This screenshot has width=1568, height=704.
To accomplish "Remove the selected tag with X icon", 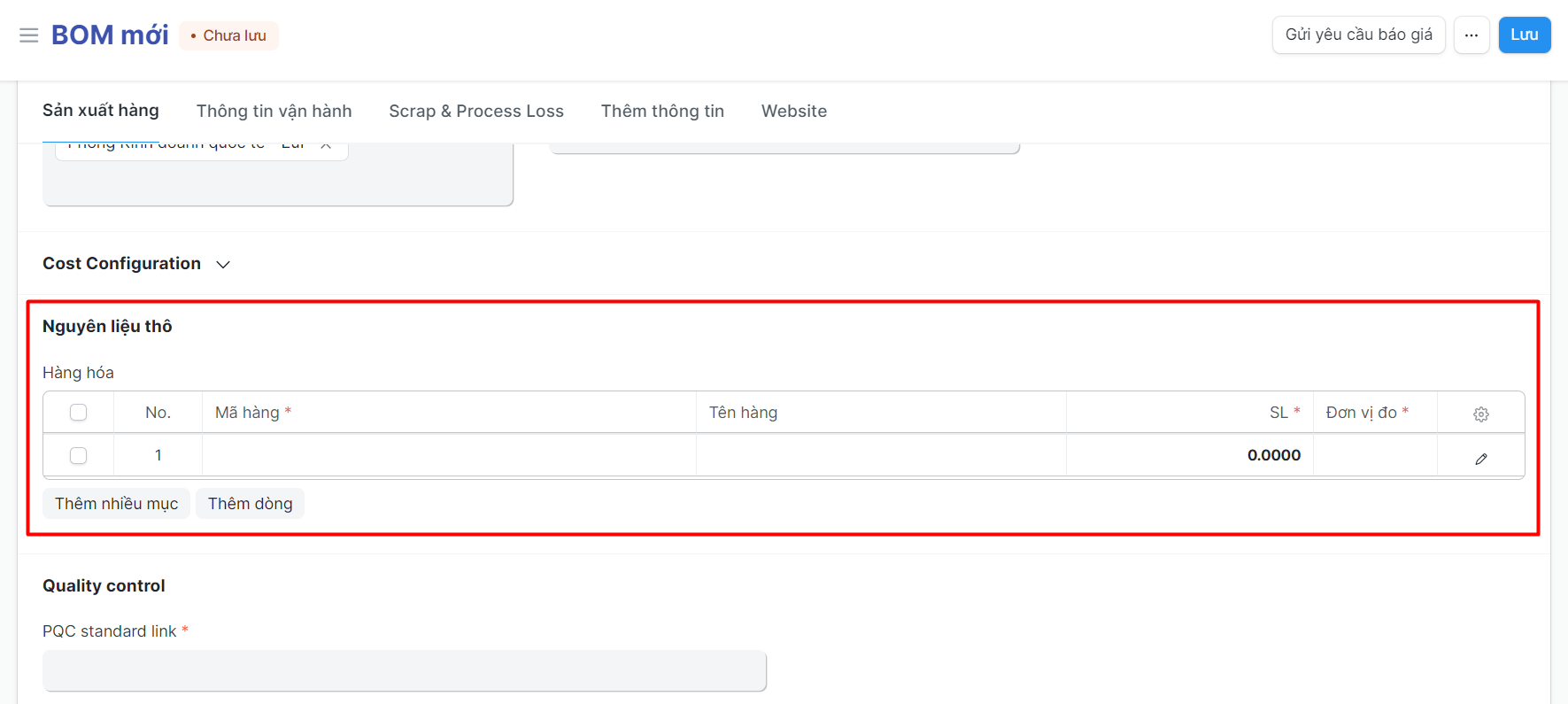I will tap(326, 145).
